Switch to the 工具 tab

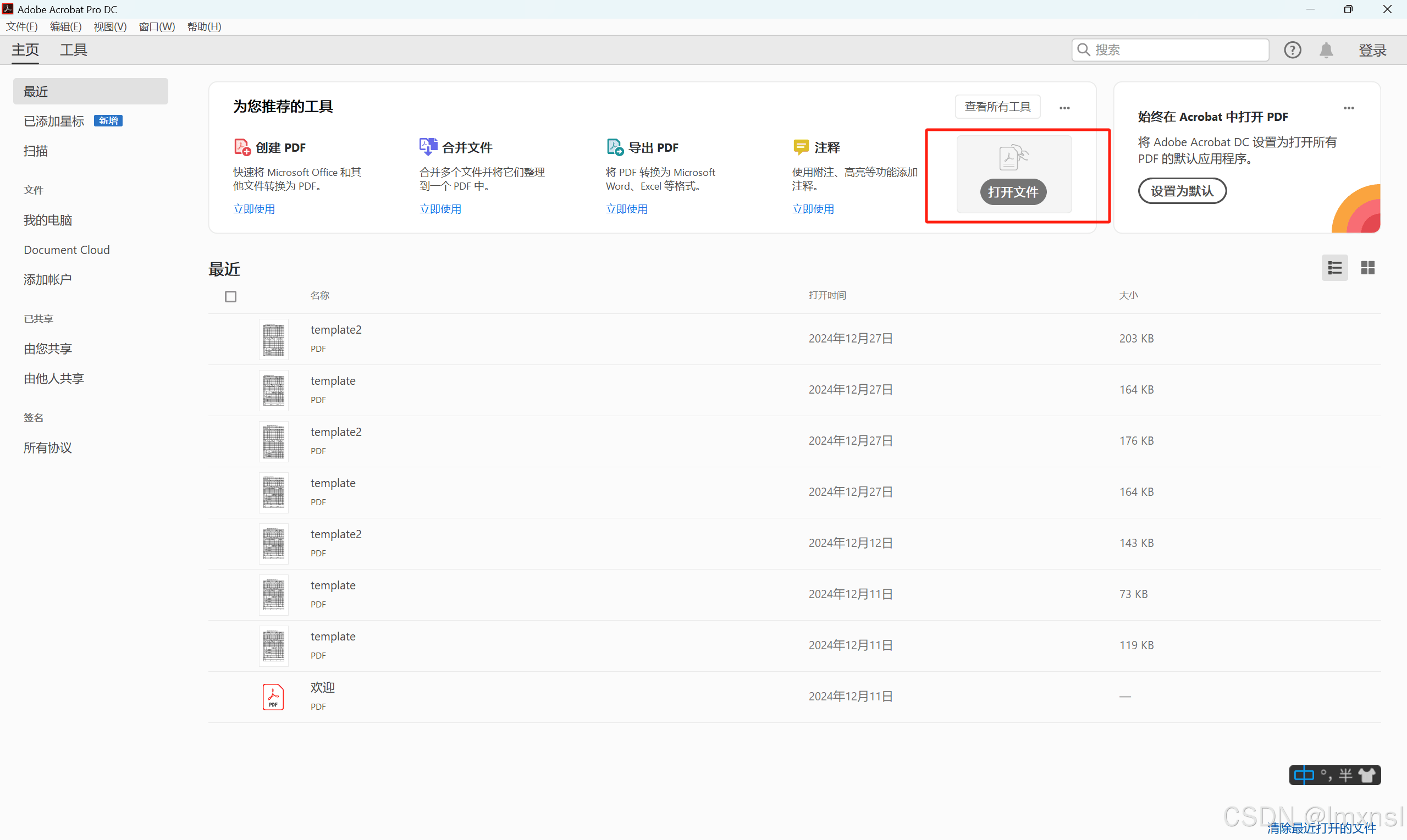point(74,50)
